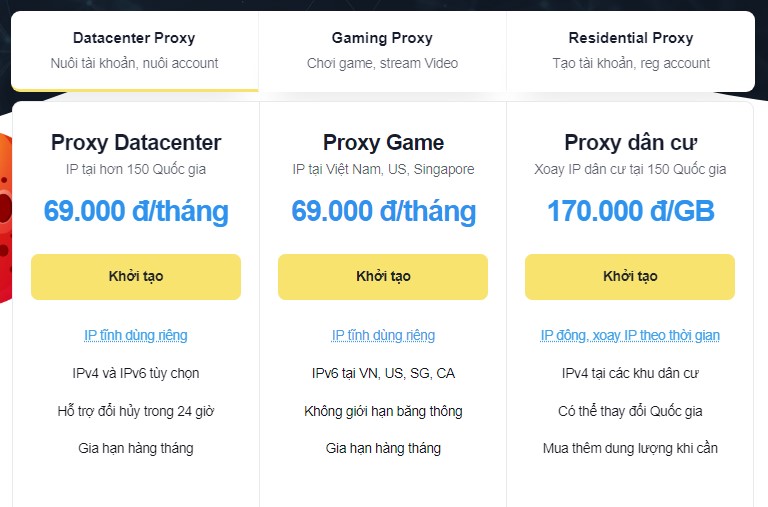The image size is (768, 507).
Task: Click the Proxy Datacenter heading
Action: coord(136,142)
